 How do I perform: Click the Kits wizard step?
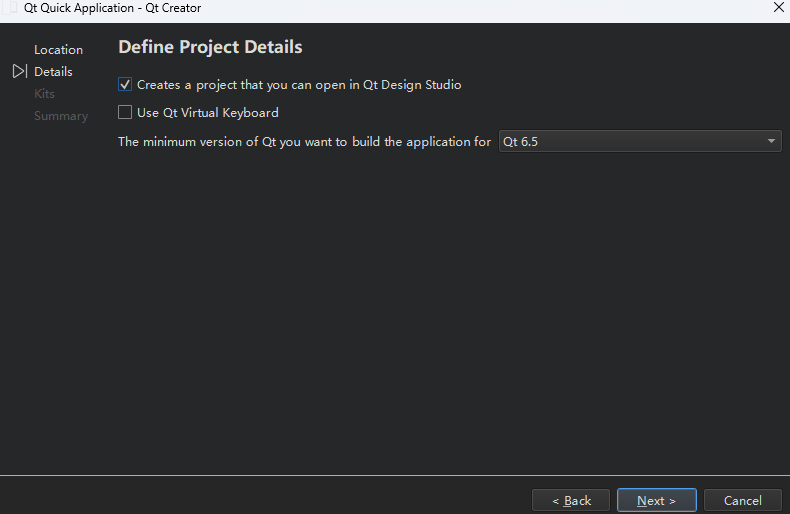pos(44,94)
